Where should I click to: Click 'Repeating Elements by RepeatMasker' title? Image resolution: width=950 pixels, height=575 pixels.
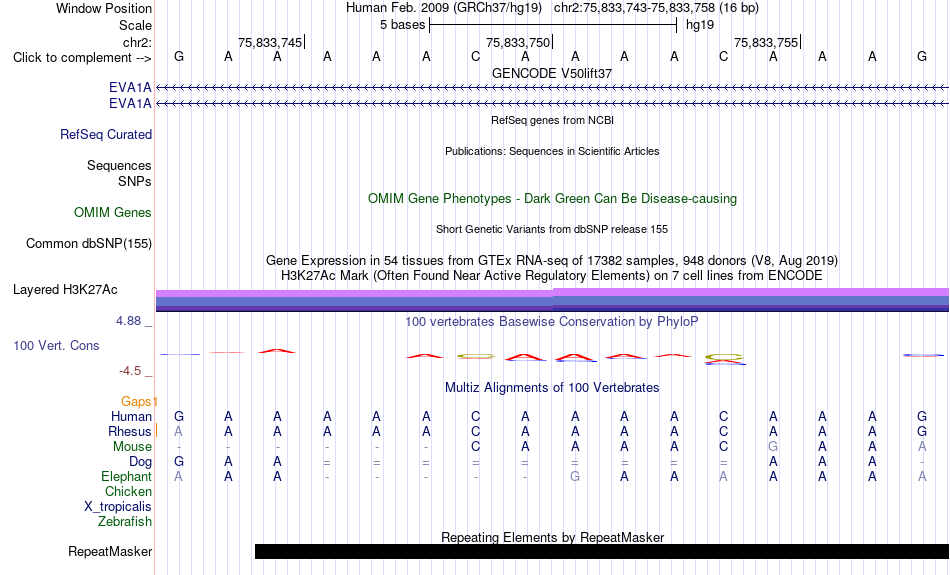553,537
